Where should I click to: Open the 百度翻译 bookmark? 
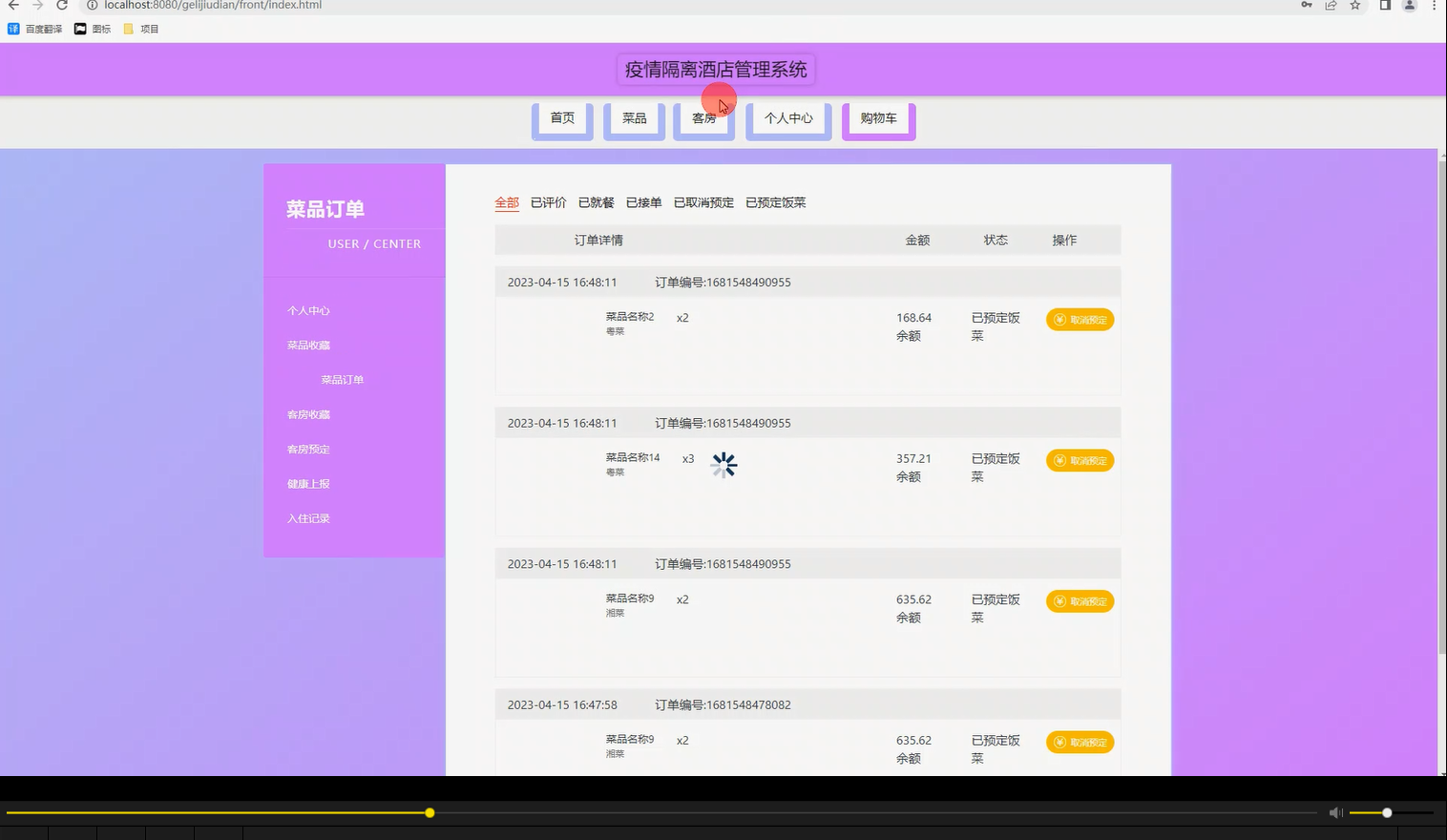[35, 29]
